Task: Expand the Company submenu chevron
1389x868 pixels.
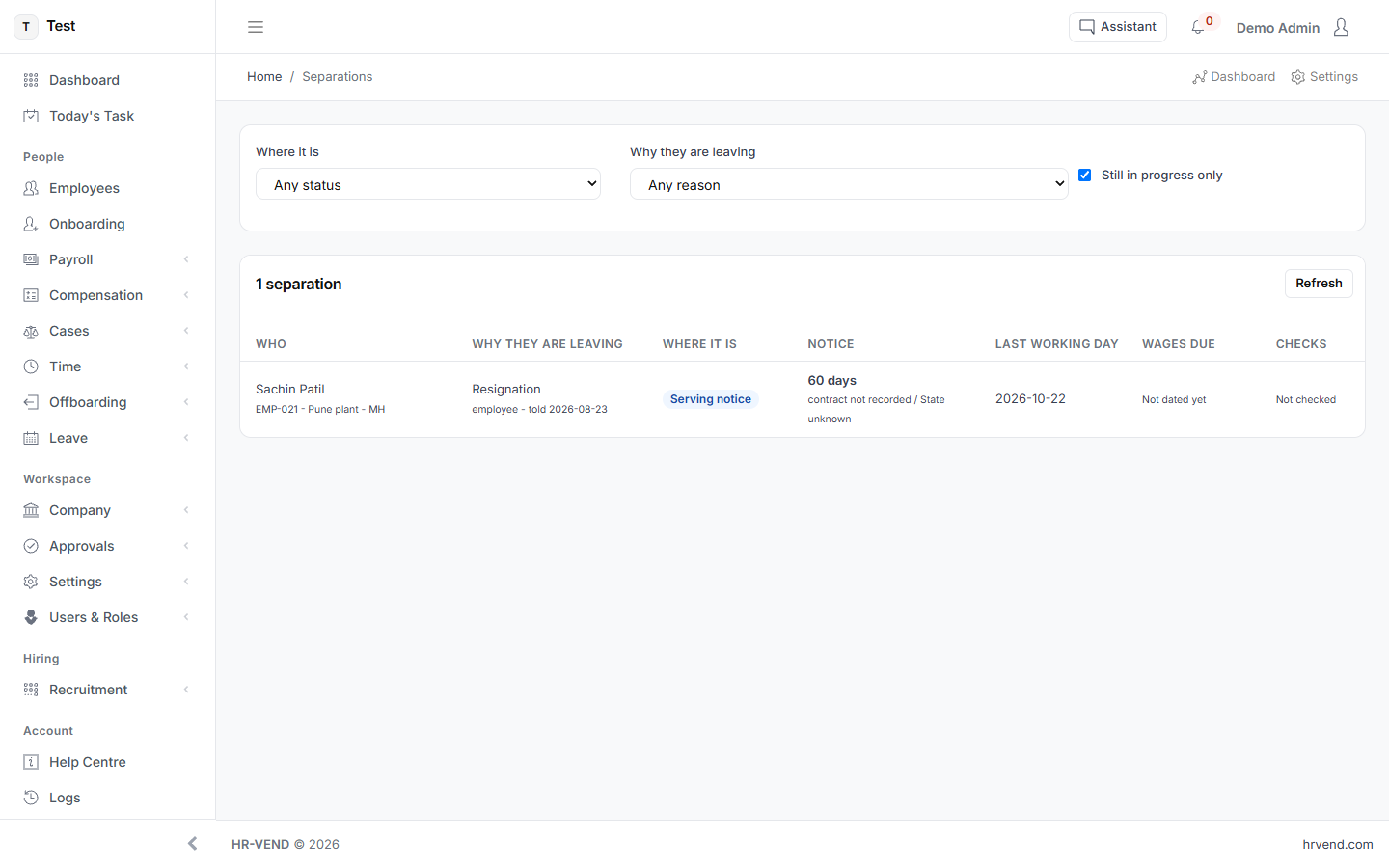Action: click(186, 510)
